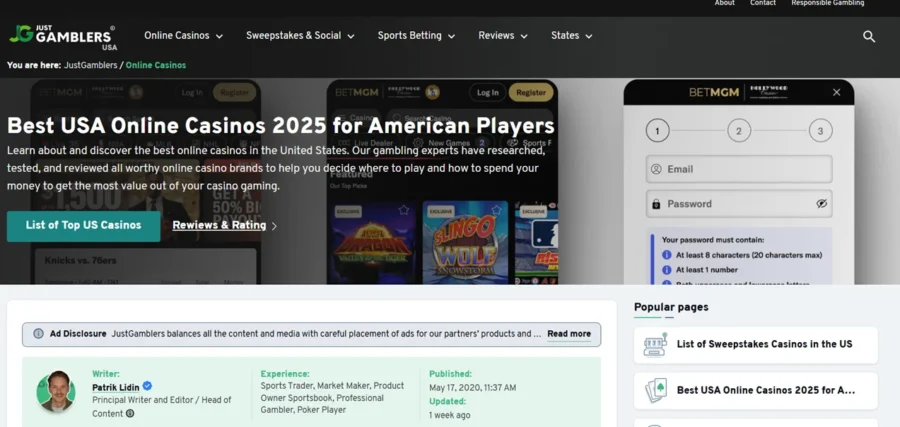Screen dimensions: 900x427
Task: Click slot machine icon for Sweepstakes Casinos
Action: coord(655,344)
